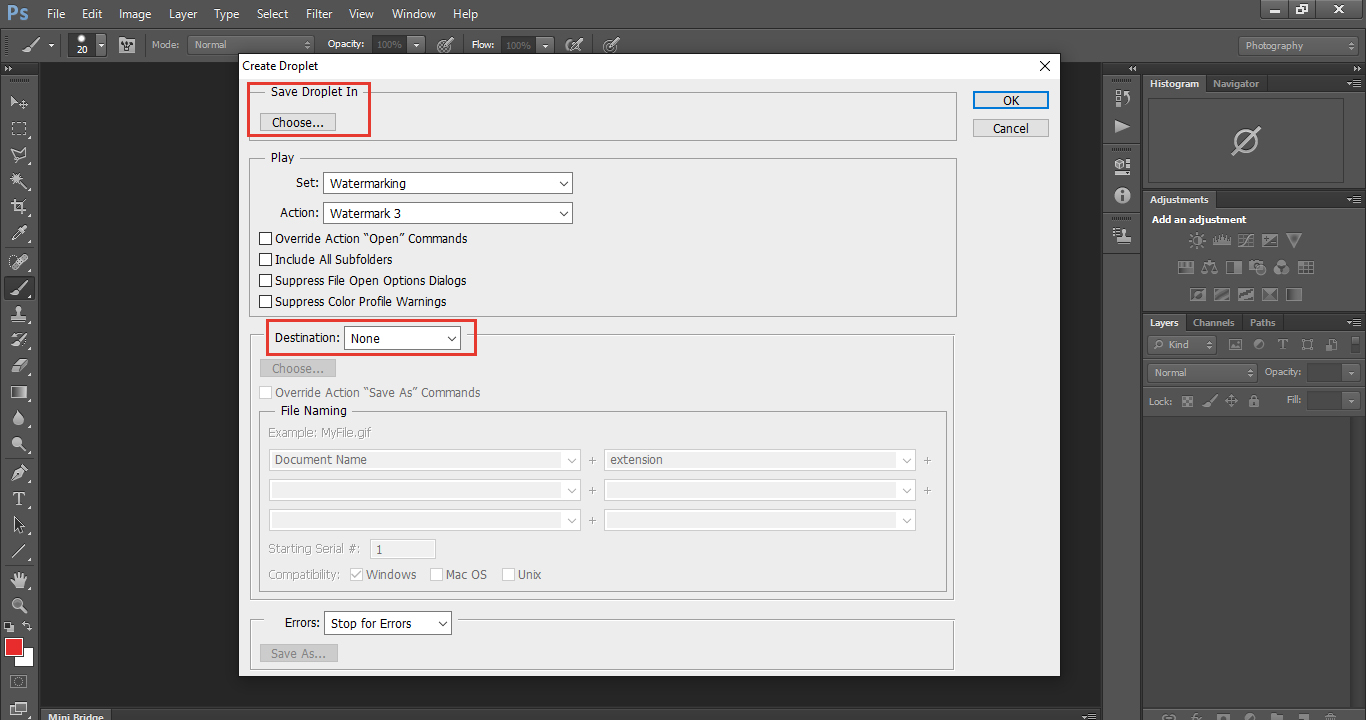This screenshot has width=1366, height=720.
Task: Select the Hand tool
Action: pos(19,579)
